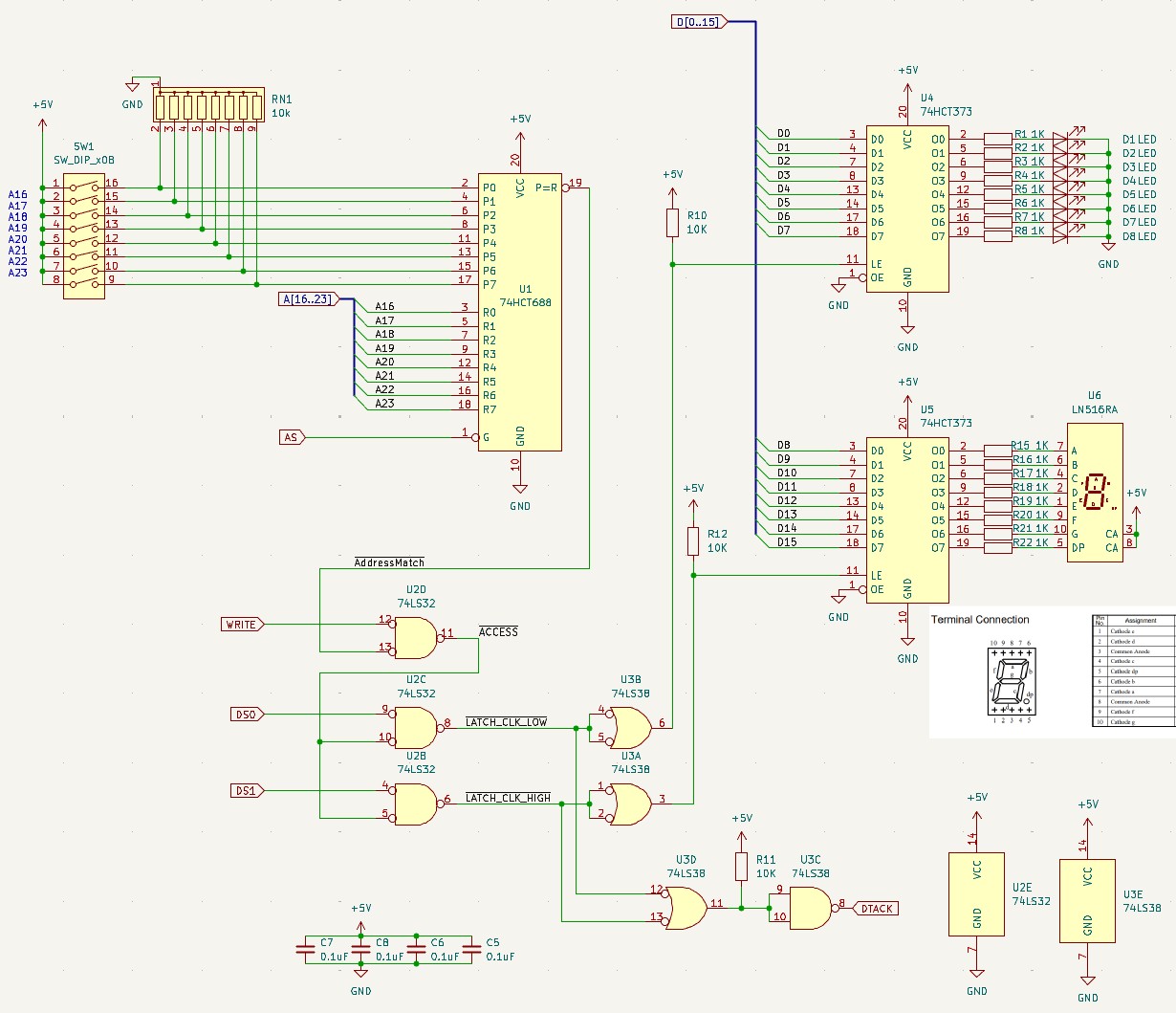Select the D[0..15] bus label
The height and width of the screenshot is (1013, 1176).
point(698,21)
